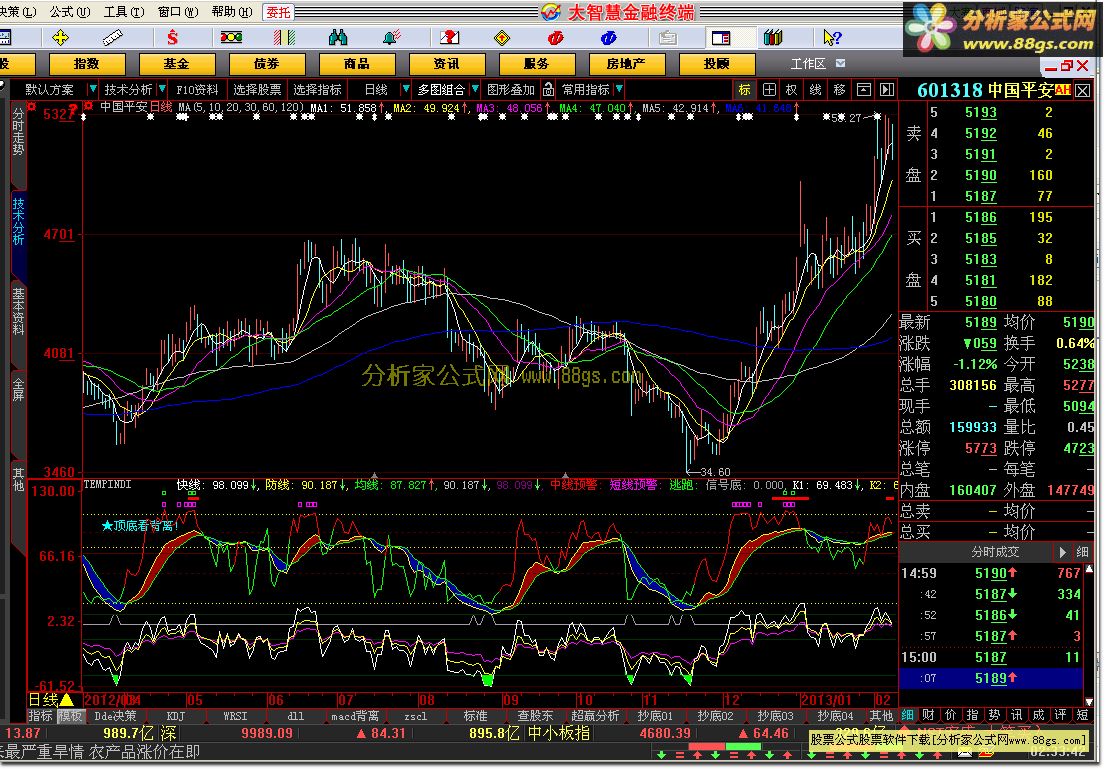Open the traffic-light signal icon
Image resolution: width=1105 pixels, height=769 pixels.
click(x=231, y=37)
